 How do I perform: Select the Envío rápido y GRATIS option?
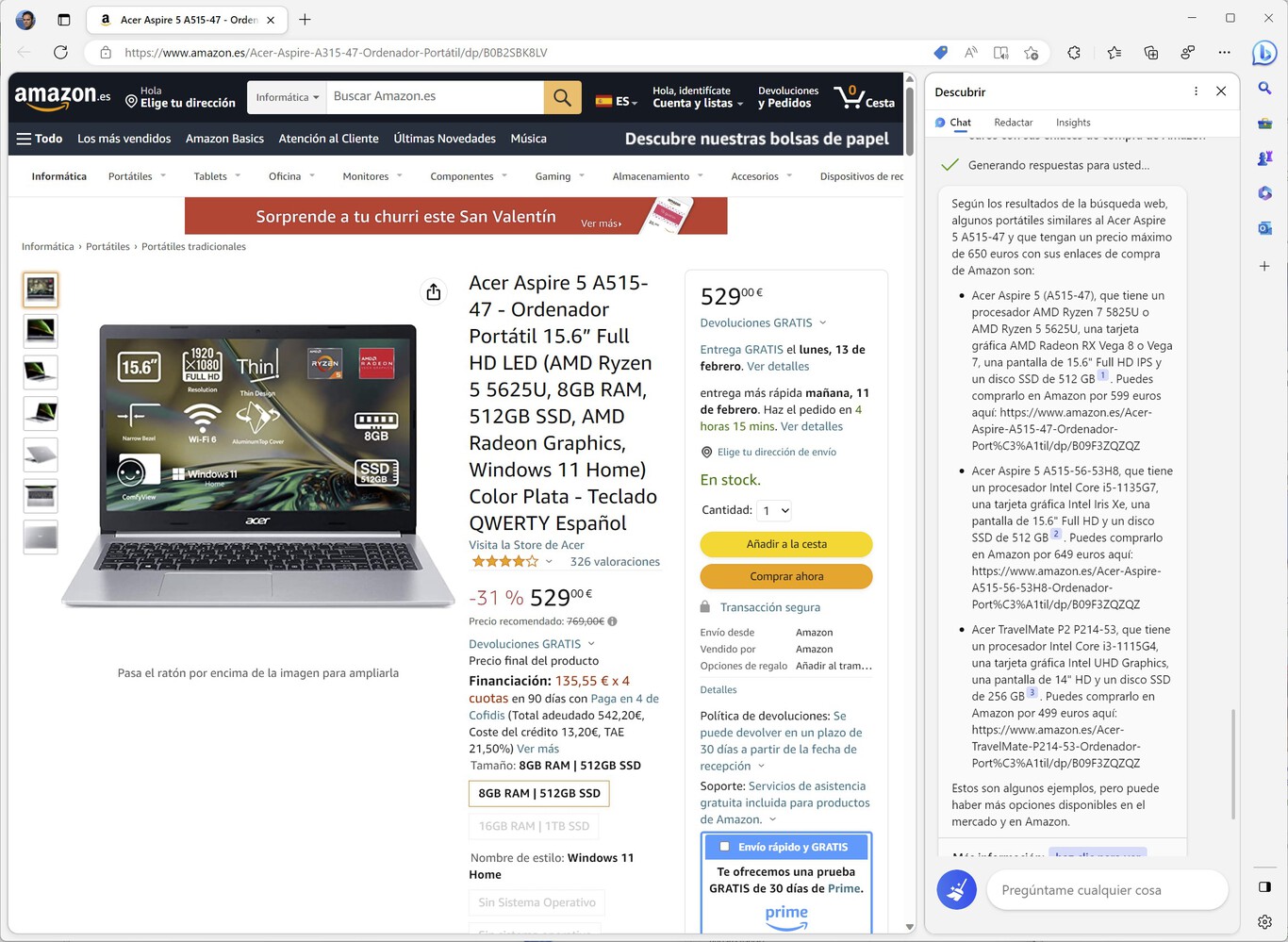[x=786, y=846]
